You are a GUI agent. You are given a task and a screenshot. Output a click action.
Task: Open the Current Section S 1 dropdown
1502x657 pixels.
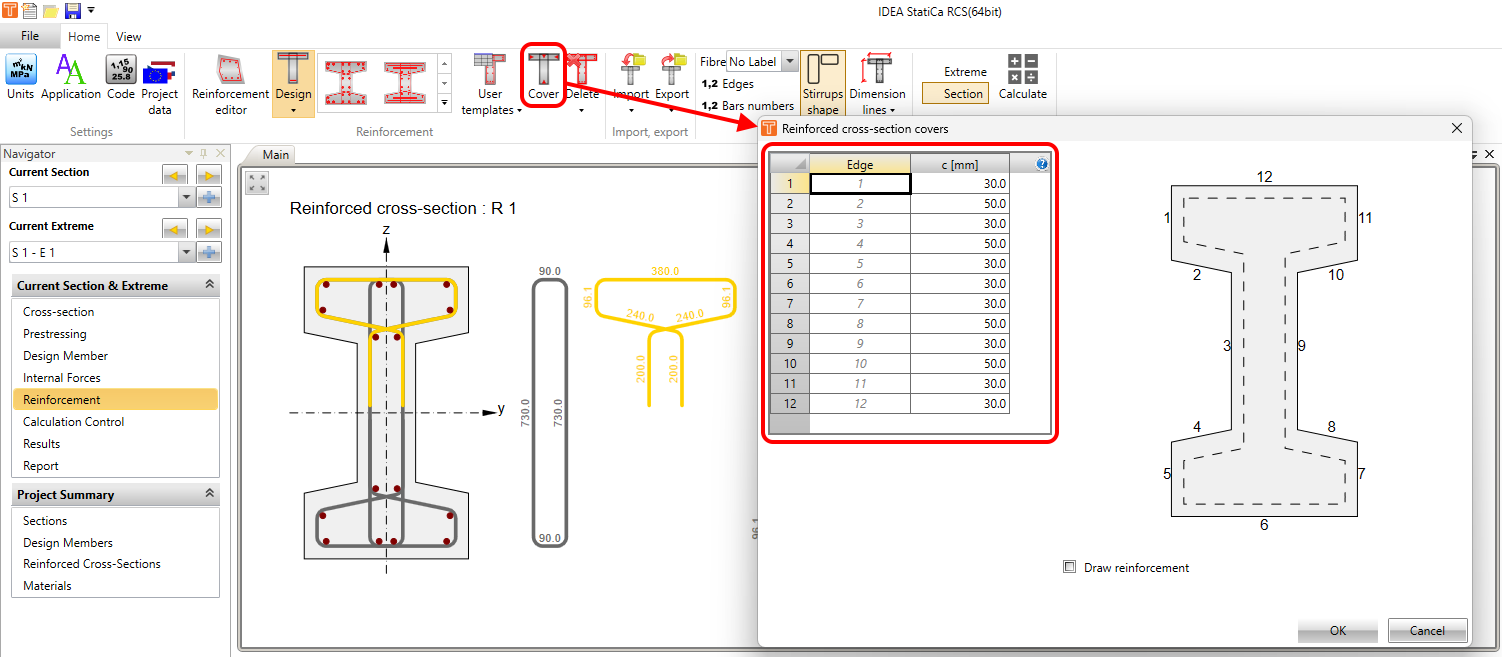click(185, 198)
